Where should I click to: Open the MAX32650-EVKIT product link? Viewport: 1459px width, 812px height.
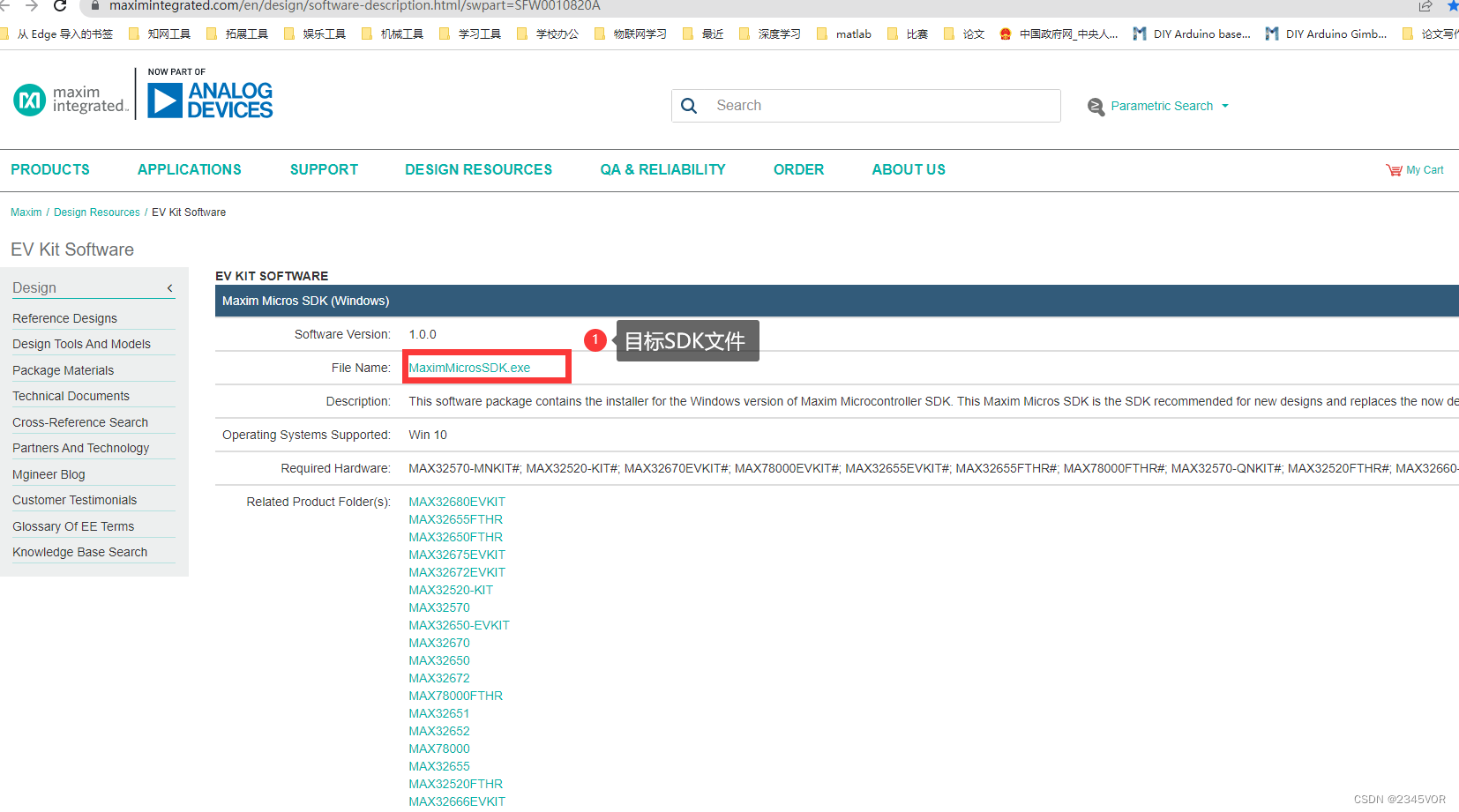(x=459, y=625)
